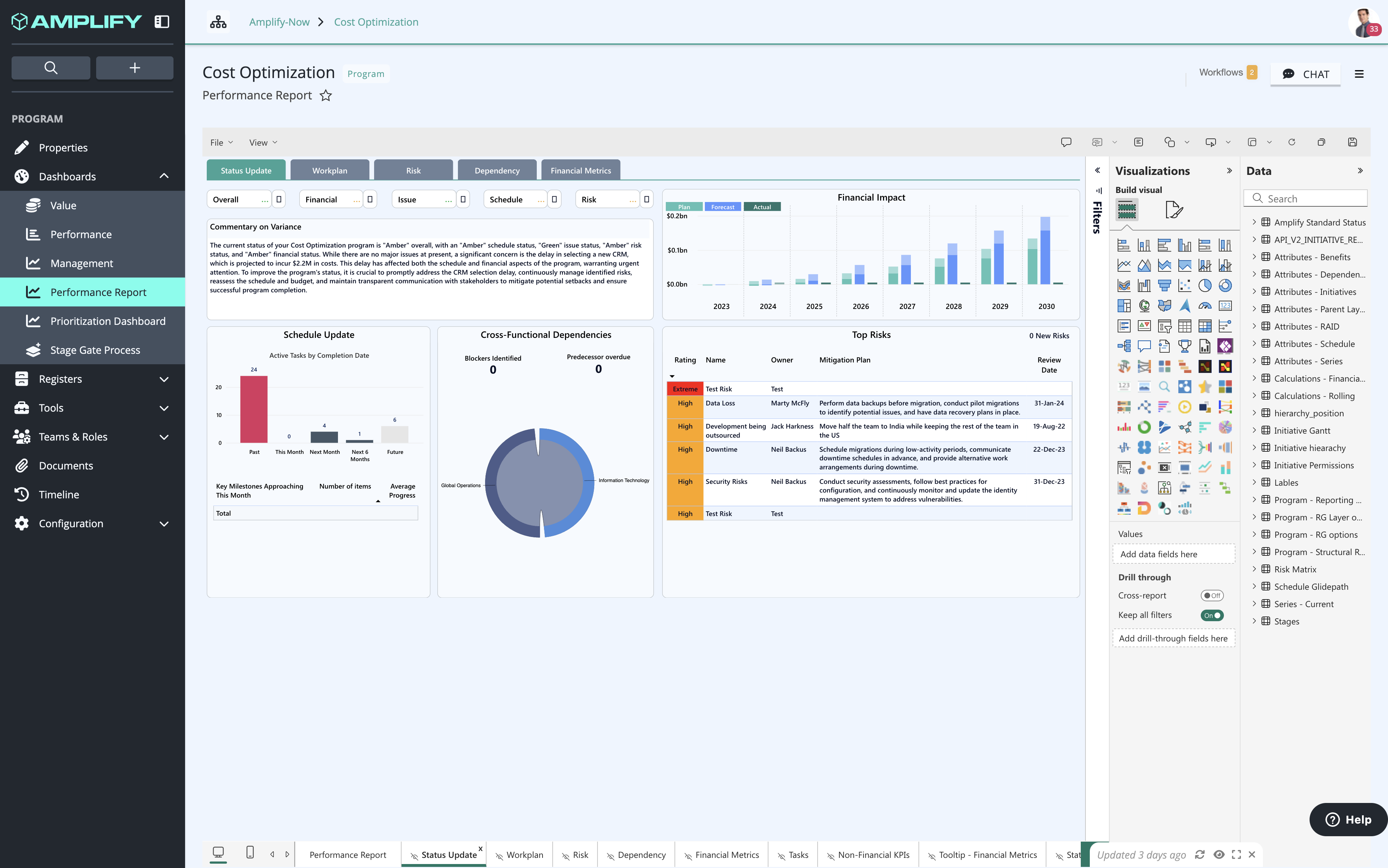Expand the Tools sidebar section
The image size is (1388, 868).
164,408
